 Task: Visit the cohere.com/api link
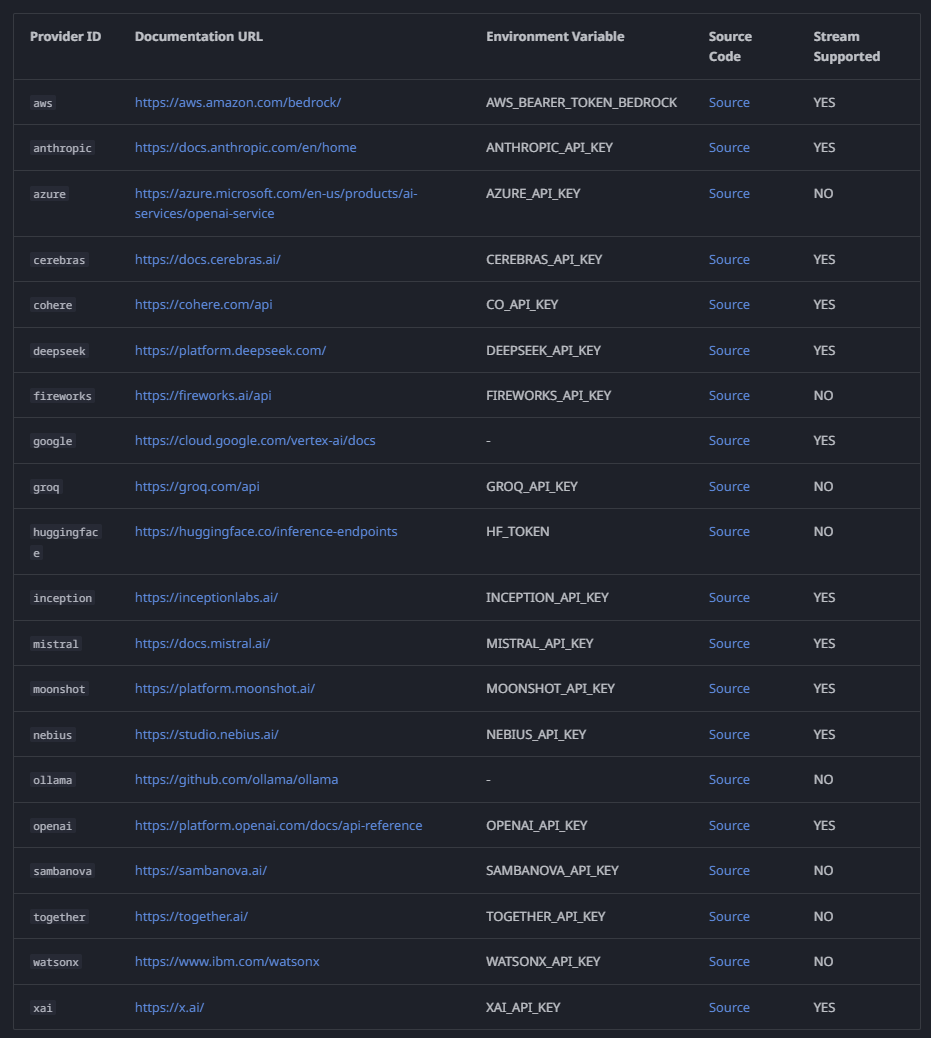click(x=203, y=305)
